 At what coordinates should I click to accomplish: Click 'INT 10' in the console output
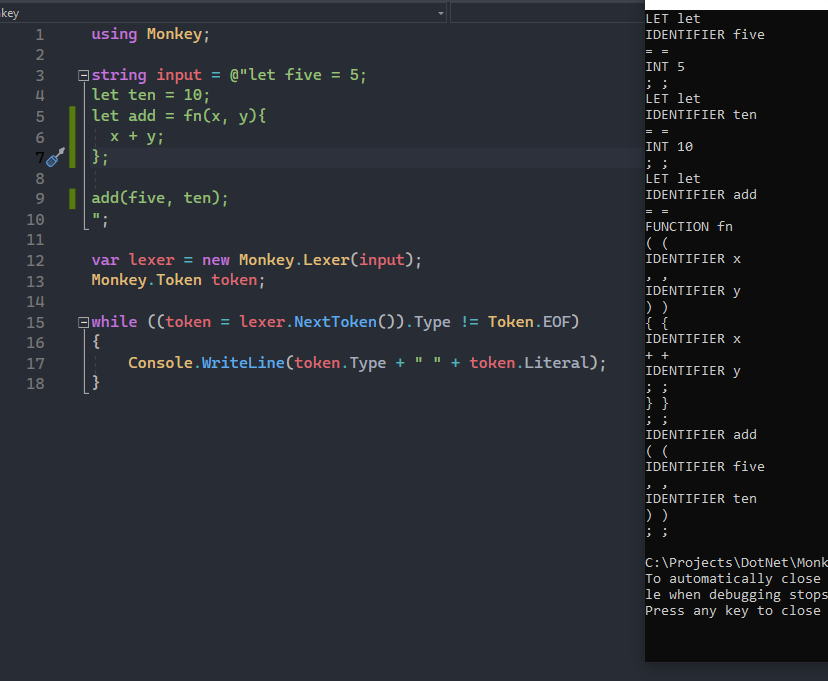point(669,147)
